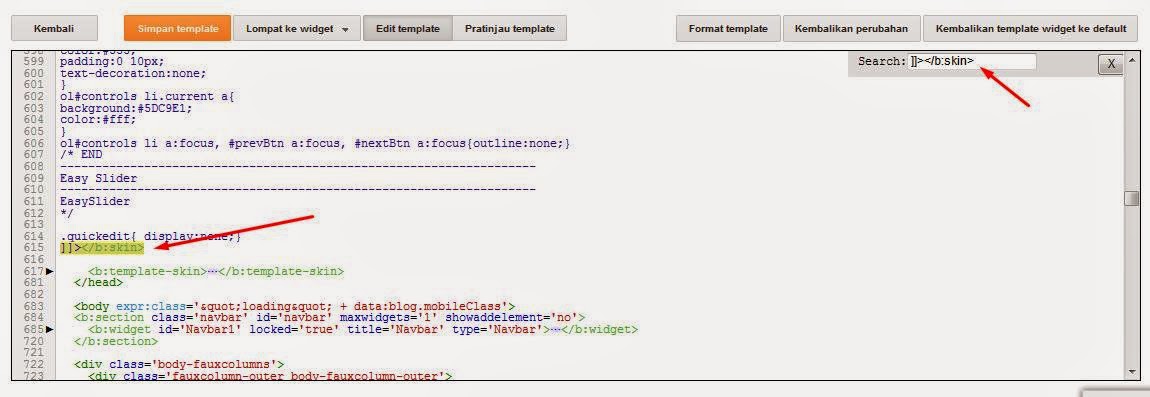Click Kembalikan perubahan button
Screen dimensions: 1150x397
click(x=851, y=29)
